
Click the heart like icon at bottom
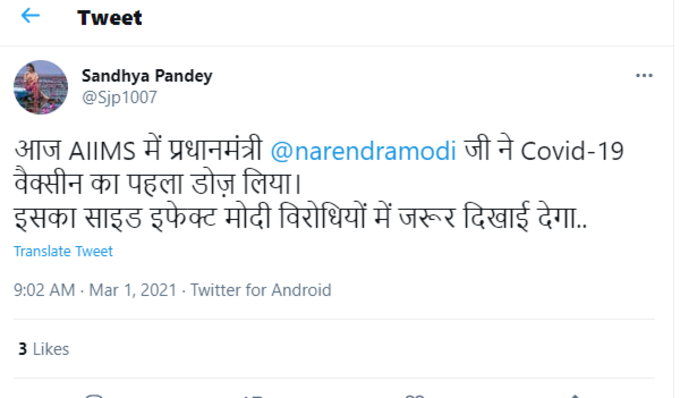[414, 395]
